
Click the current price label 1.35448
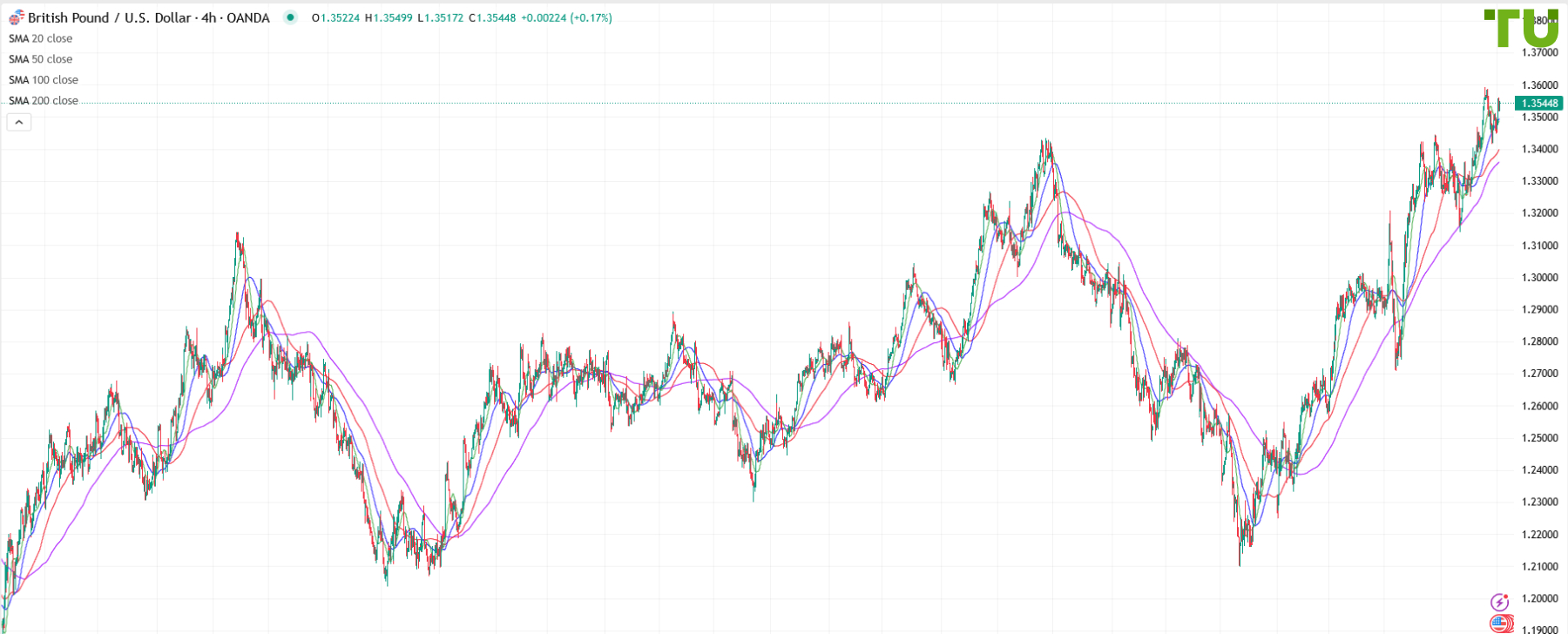click(x=1539, y=103)
